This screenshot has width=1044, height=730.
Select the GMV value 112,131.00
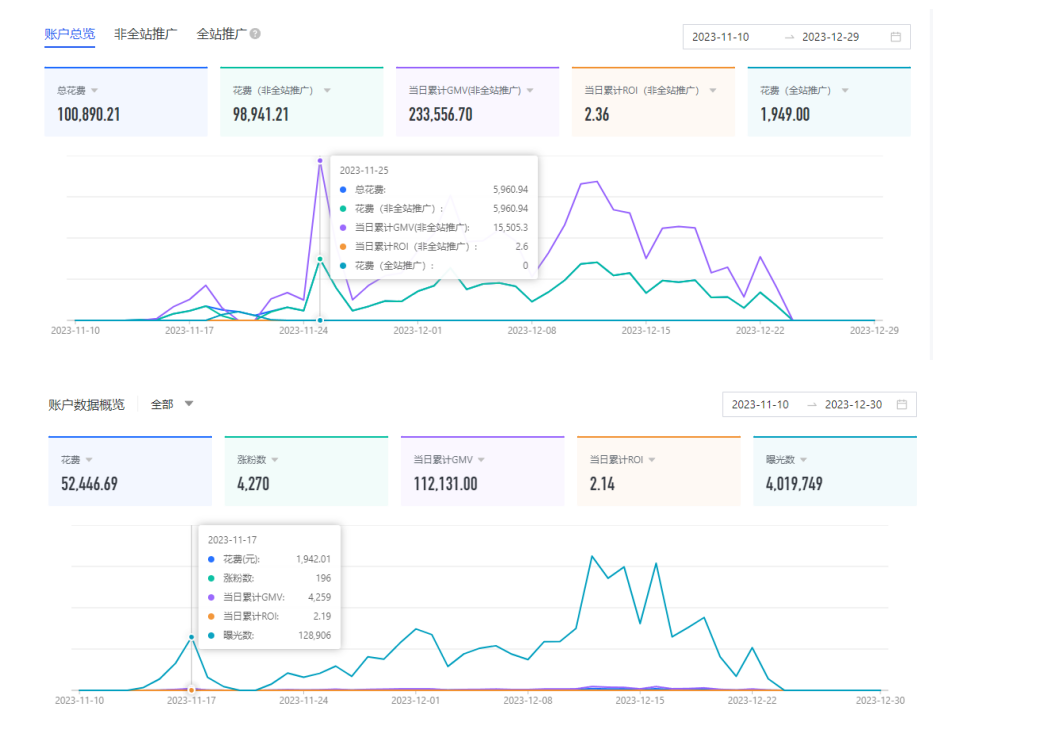pyautogui.click(x=445, y=484)
